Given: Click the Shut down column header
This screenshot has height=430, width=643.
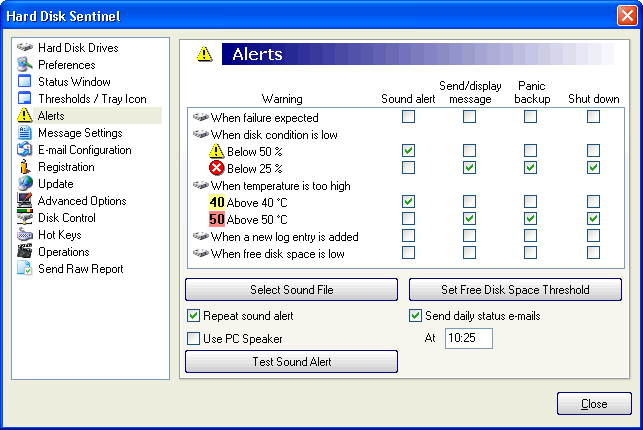Looking at the screenshot, I should 593,99.
